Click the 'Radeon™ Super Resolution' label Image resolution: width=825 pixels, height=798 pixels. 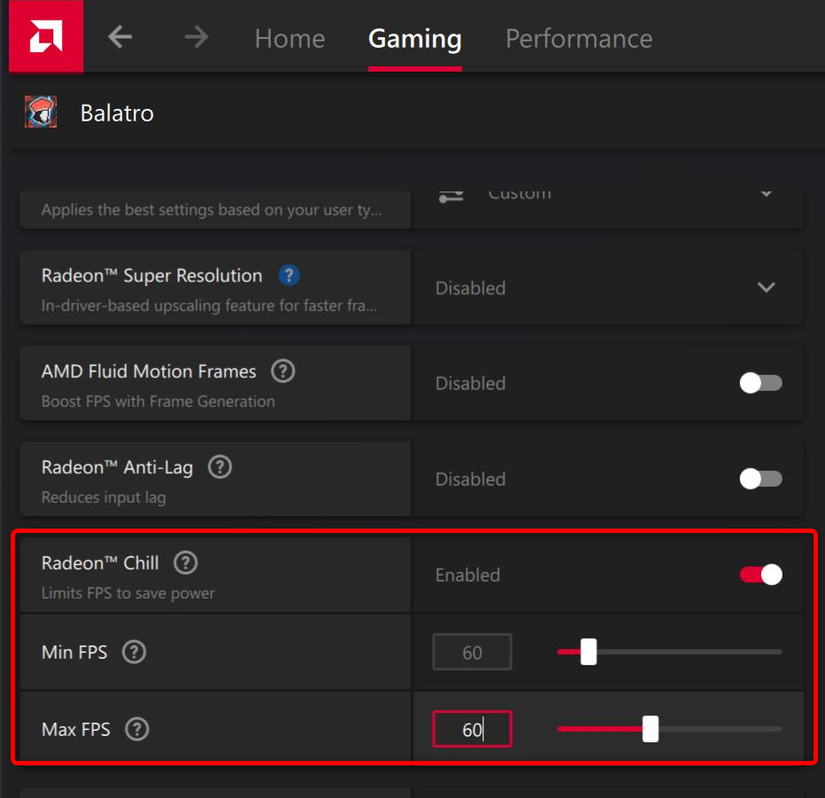pos(152,276)
